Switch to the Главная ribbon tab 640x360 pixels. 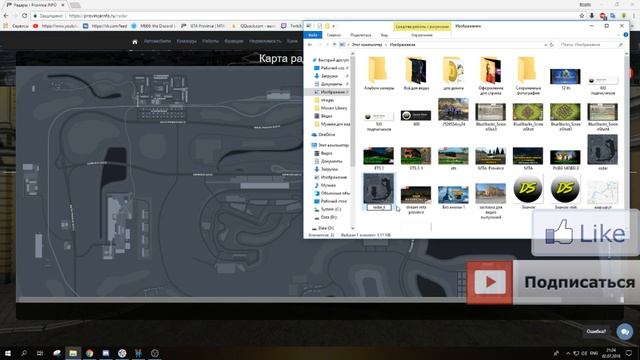tap(333, 35)
